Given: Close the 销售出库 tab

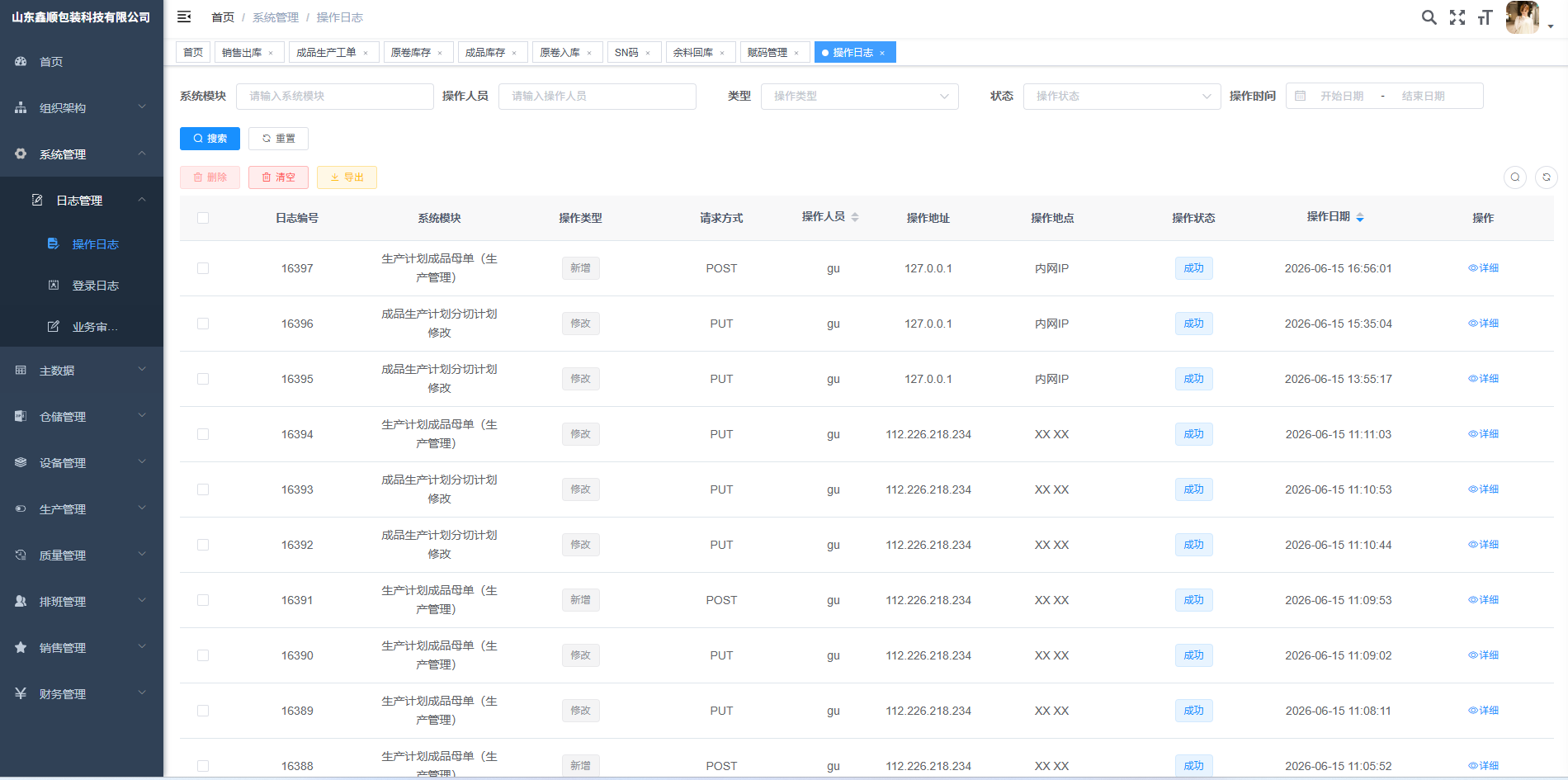Looking at the screenshot, I should pos(271,53).
